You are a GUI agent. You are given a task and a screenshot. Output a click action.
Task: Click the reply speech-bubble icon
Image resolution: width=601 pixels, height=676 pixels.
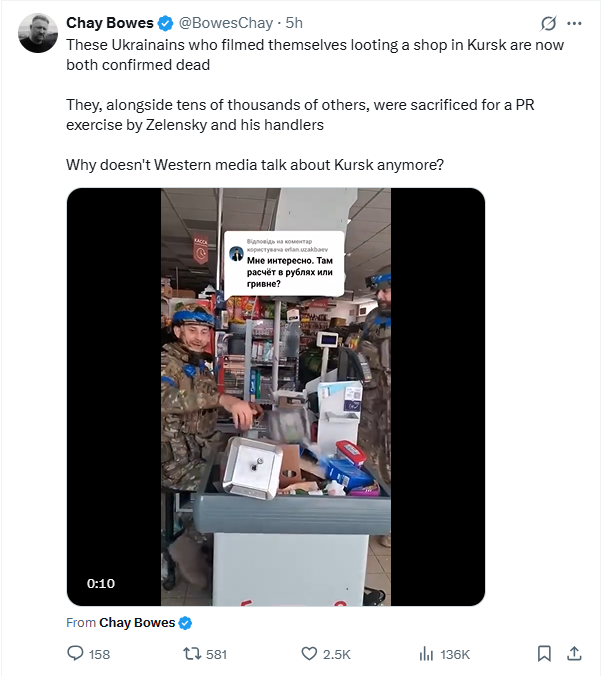pyautogui.click(x=75, y=653)
